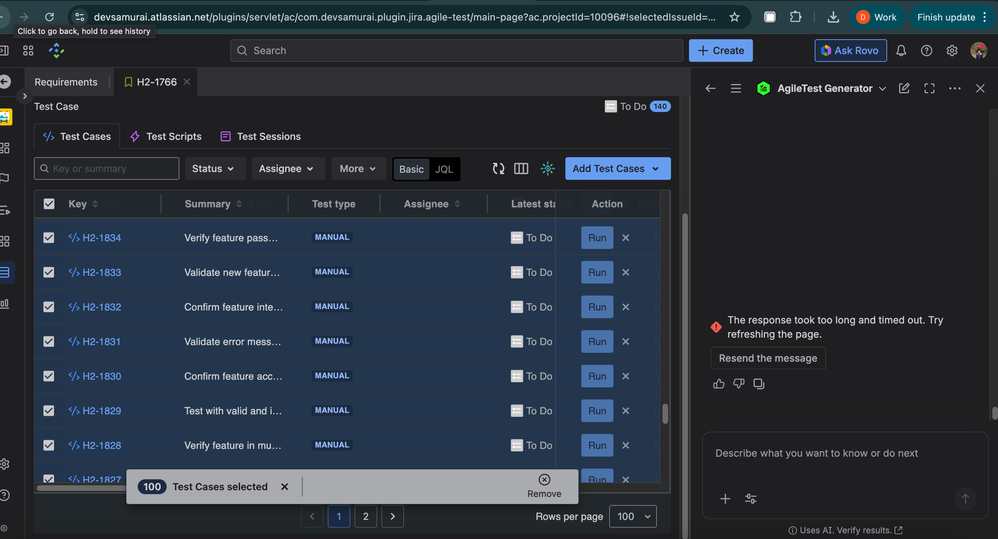998x539 pixels.
Task: Open Rovo chat hamburger menu
Action: pyautogui.click(x=736, y=88)
